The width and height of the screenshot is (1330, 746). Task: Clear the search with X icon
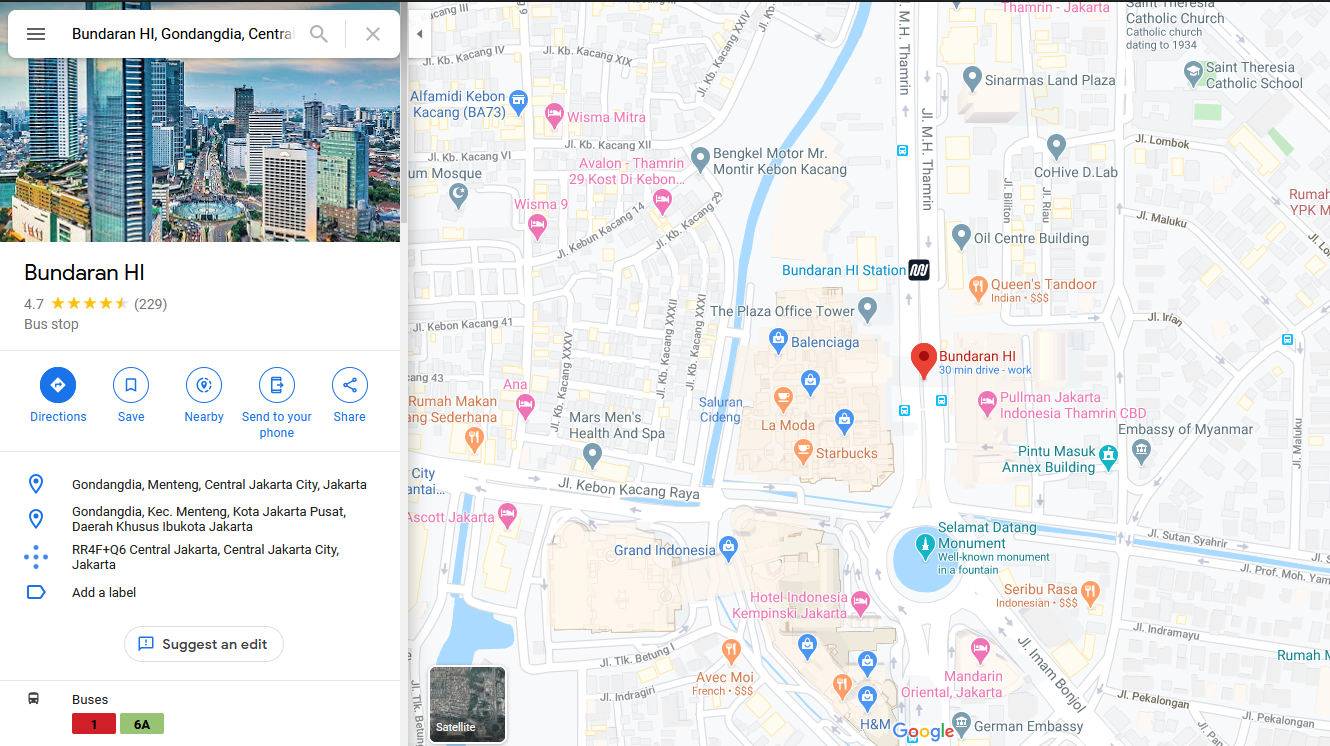373,34
